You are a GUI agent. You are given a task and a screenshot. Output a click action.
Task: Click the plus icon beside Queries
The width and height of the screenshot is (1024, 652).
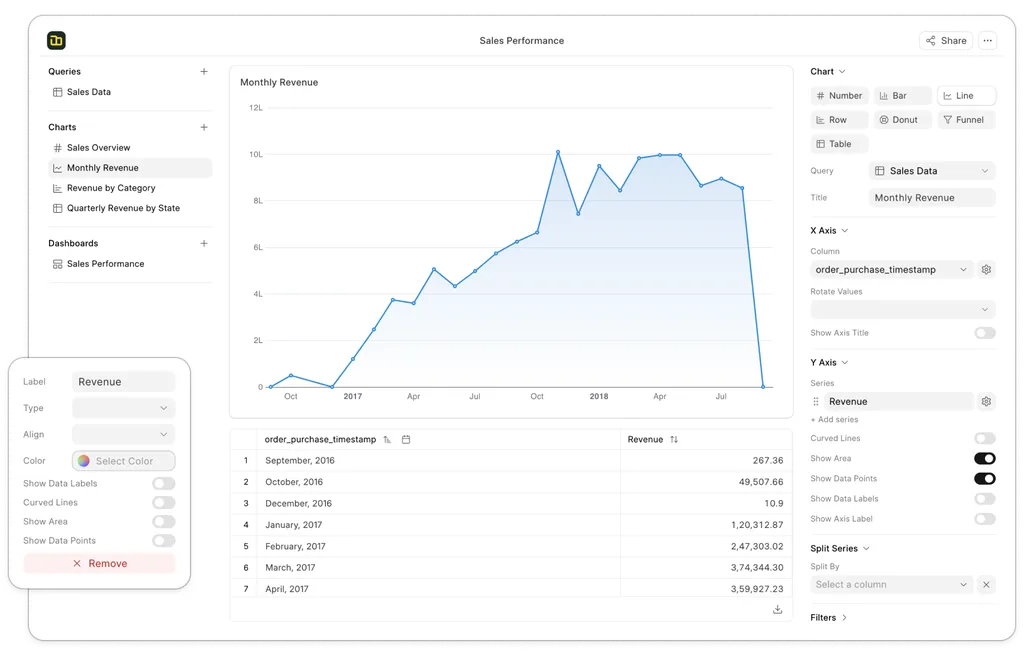204,72
